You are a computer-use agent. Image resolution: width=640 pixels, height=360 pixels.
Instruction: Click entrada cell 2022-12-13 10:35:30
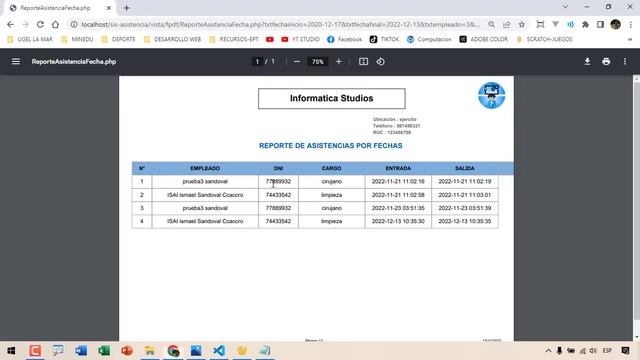point(398,221)
